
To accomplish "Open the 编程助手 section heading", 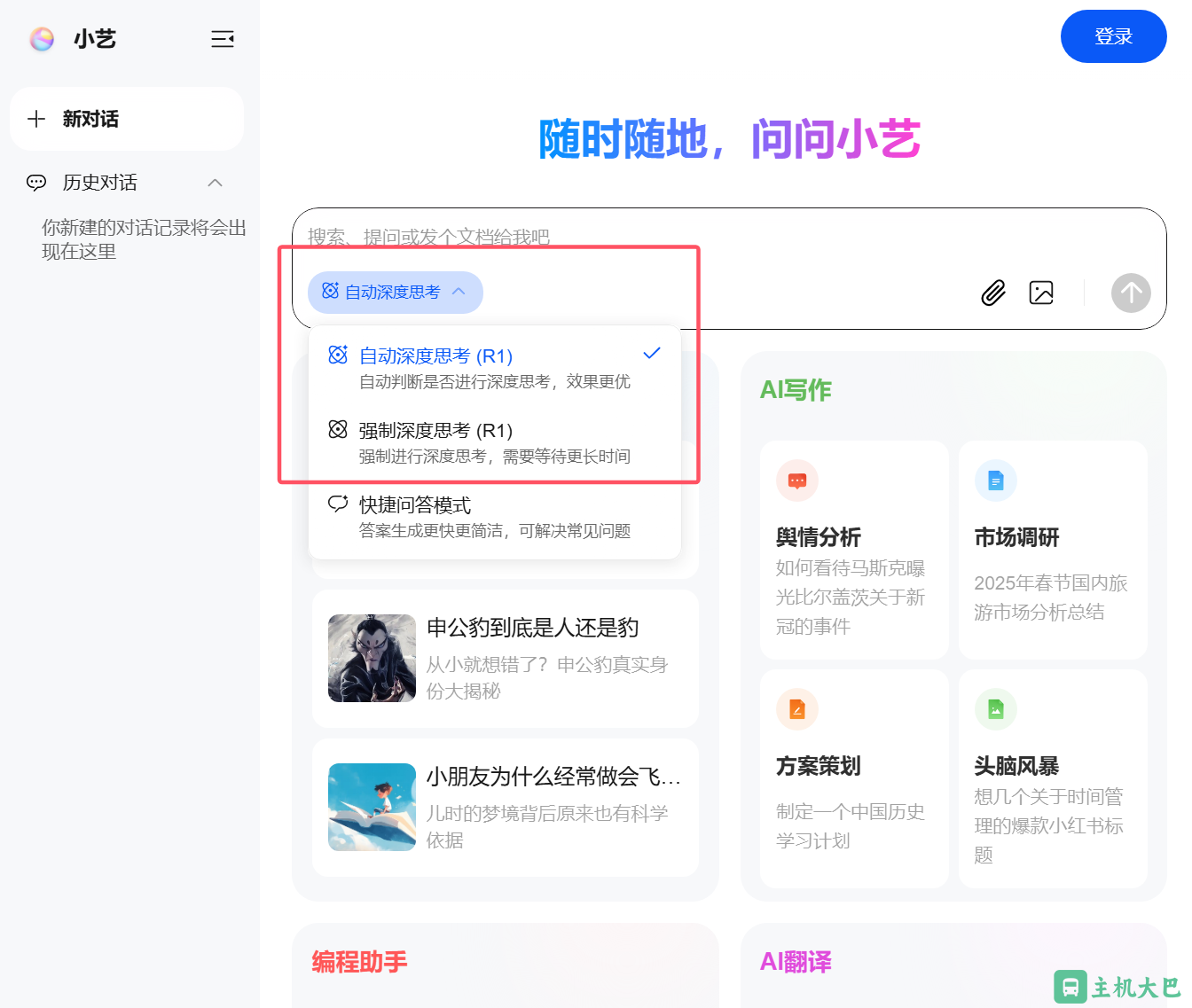I will 359,962.
